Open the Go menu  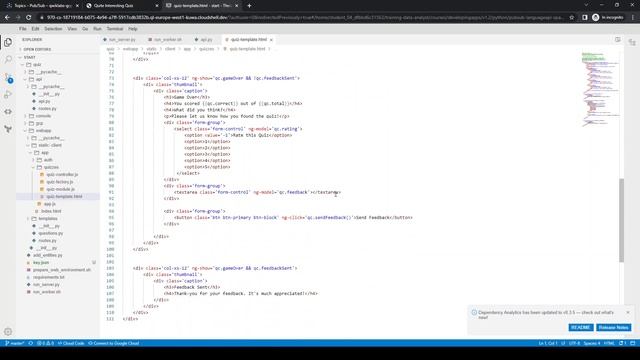click(x=85, y=29)
